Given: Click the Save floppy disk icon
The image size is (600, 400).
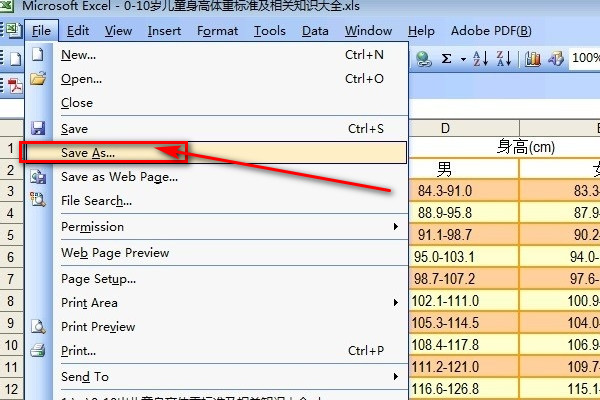Looking at the screenshot, I should (38, 128).
